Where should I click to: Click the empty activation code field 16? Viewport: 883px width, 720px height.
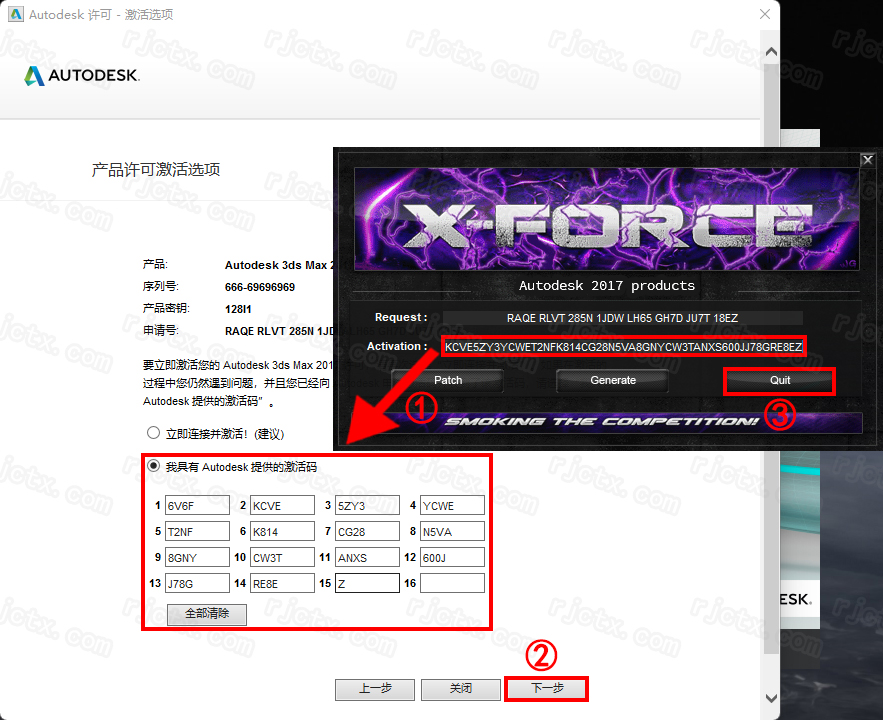pyautogui.click(x=452, y=583)
